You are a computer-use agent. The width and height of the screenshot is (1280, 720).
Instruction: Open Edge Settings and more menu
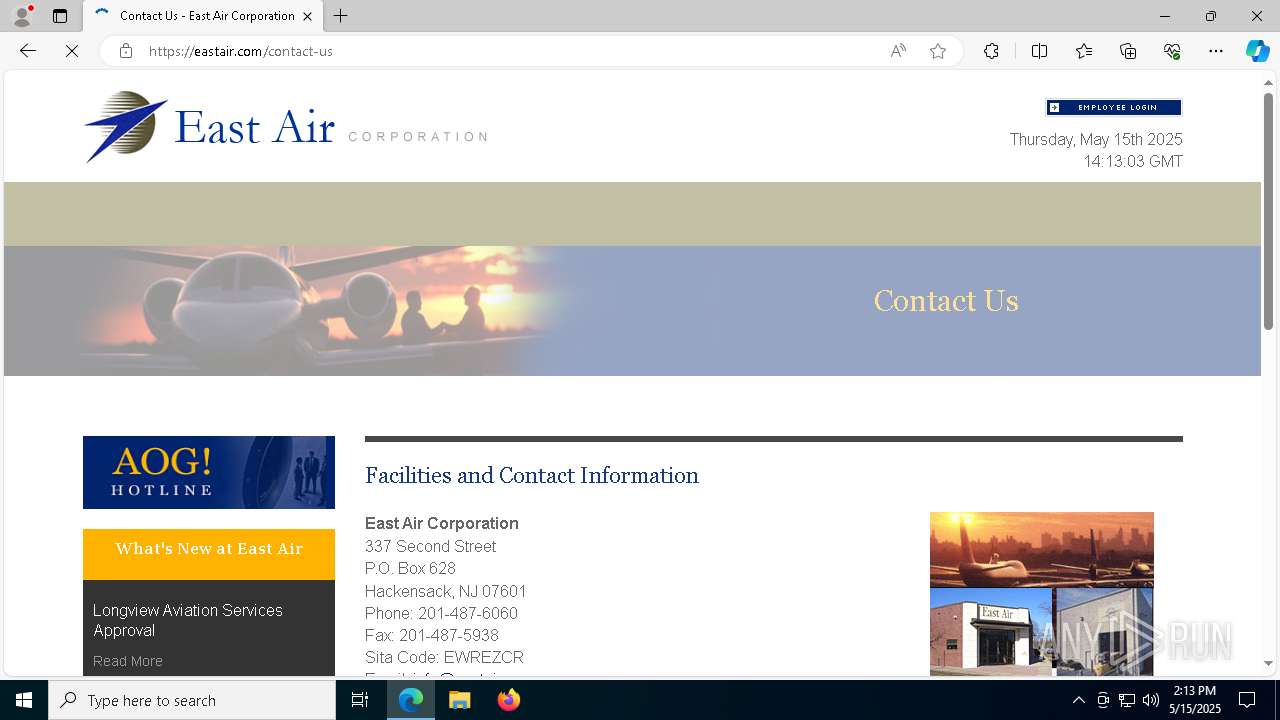(1216, 51)
